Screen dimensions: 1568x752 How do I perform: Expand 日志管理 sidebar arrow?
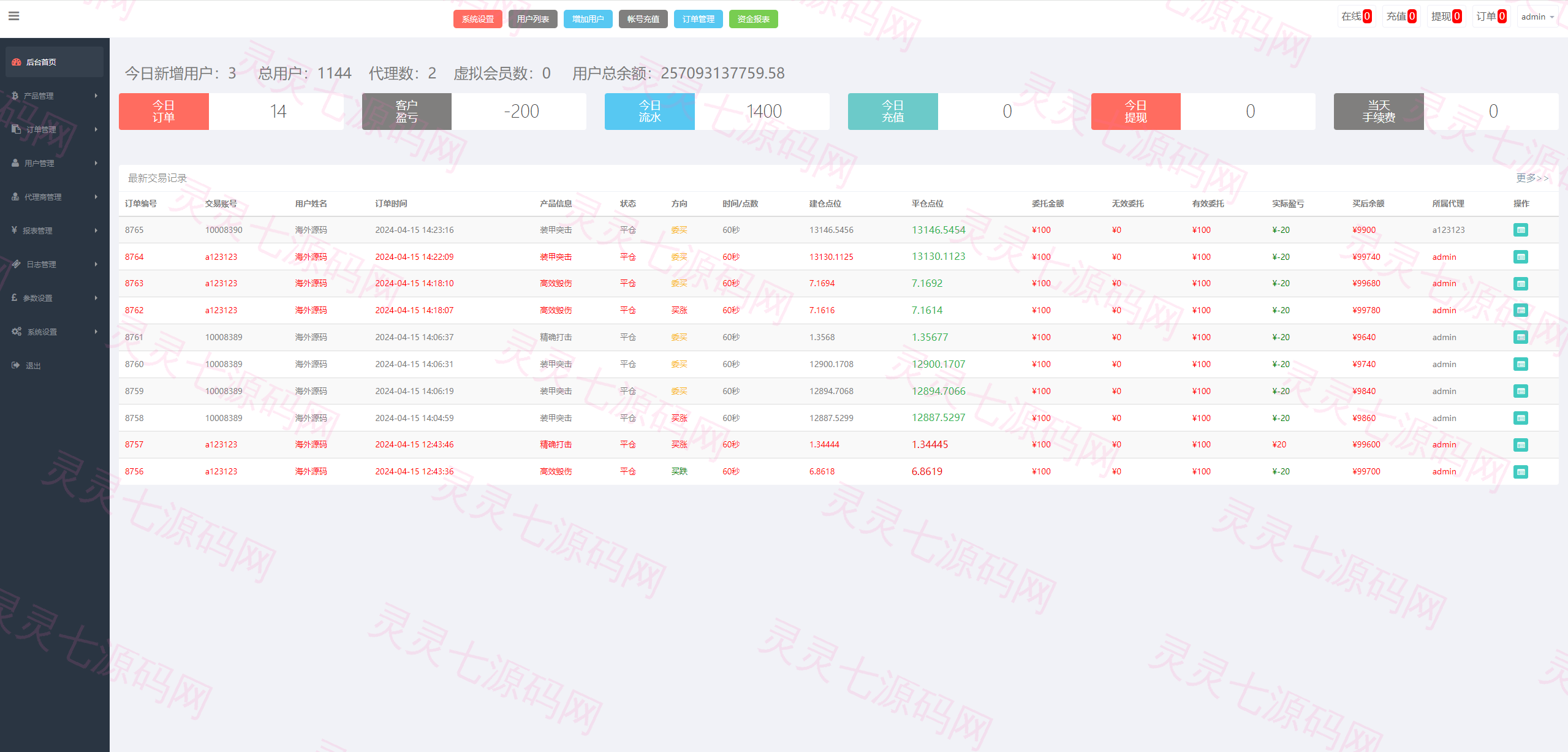[x=96, y=264]
